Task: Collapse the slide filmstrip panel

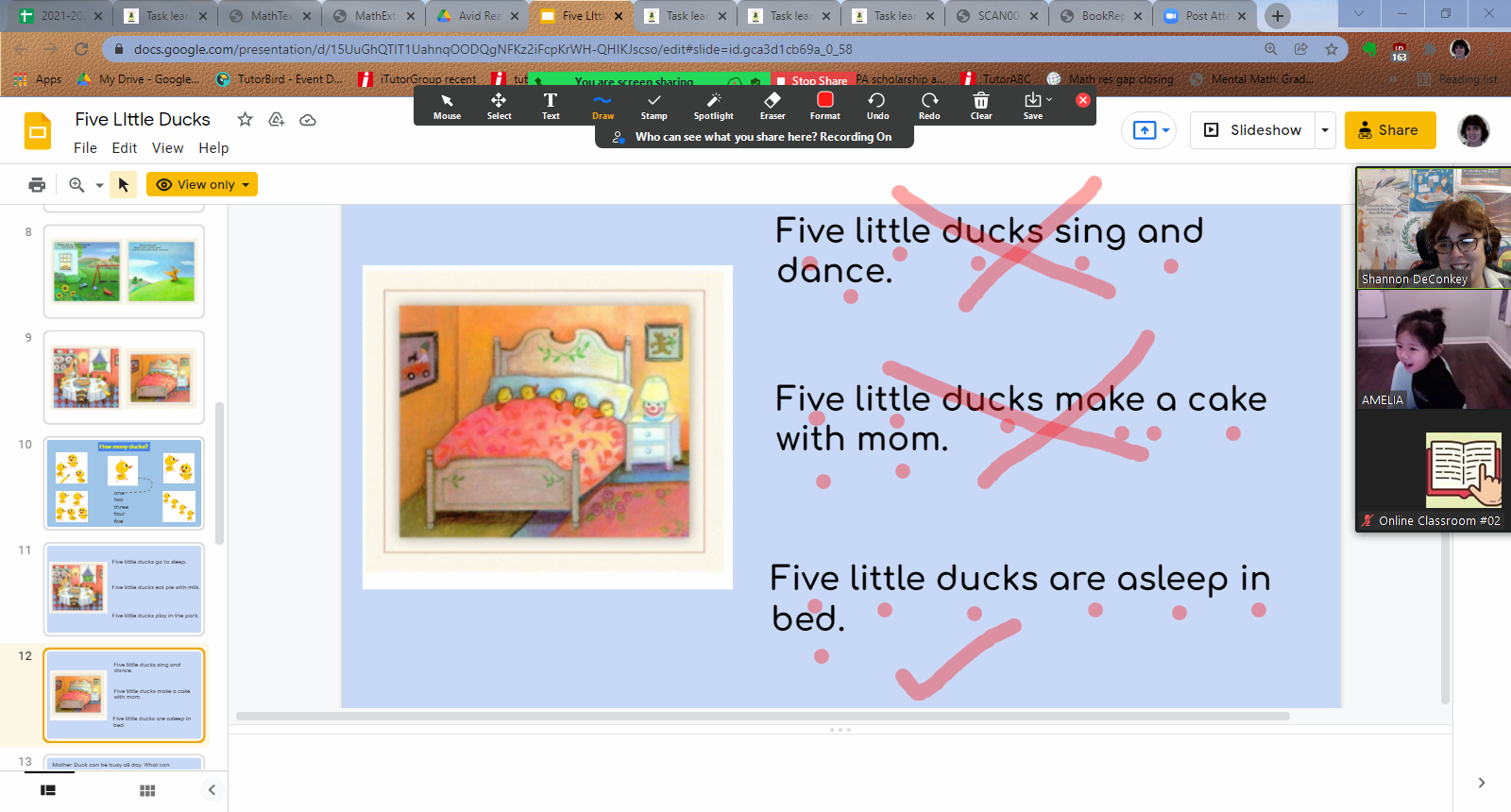Action: (212, 790)
